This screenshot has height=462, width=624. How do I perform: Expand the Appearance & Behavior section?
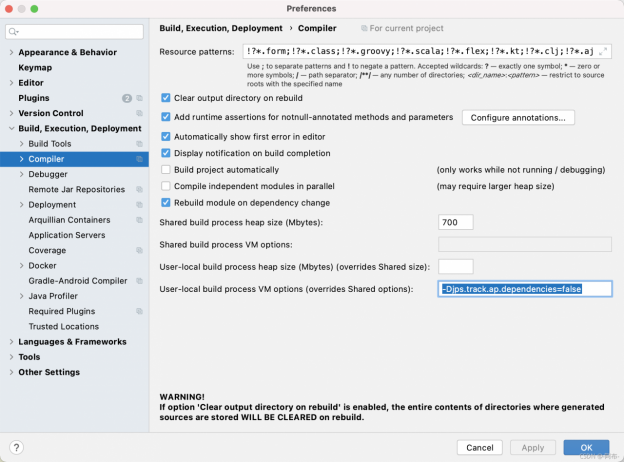coord(11,52)
